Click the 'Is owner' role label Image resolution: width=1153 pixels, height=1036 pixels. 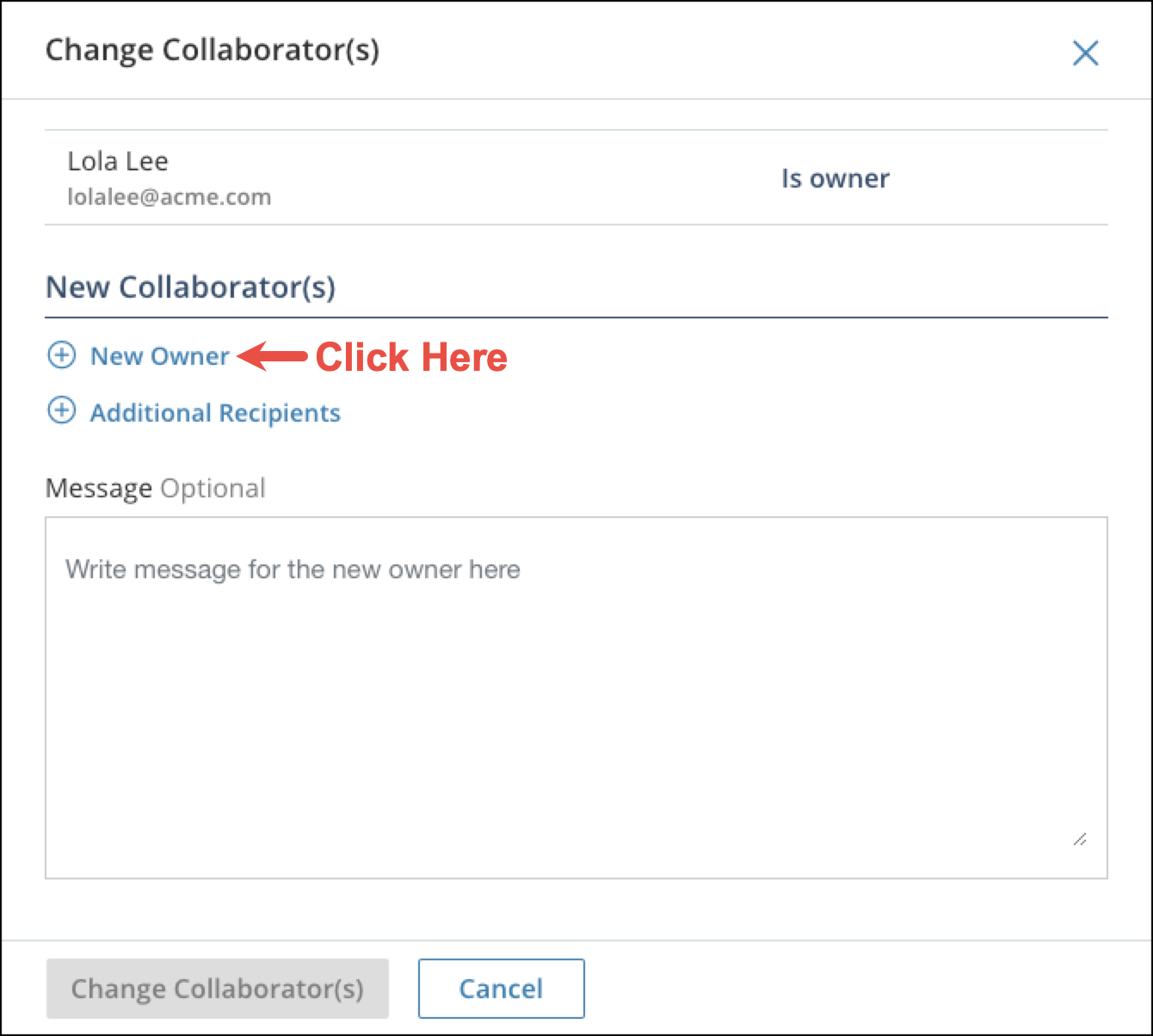point(835,178)
